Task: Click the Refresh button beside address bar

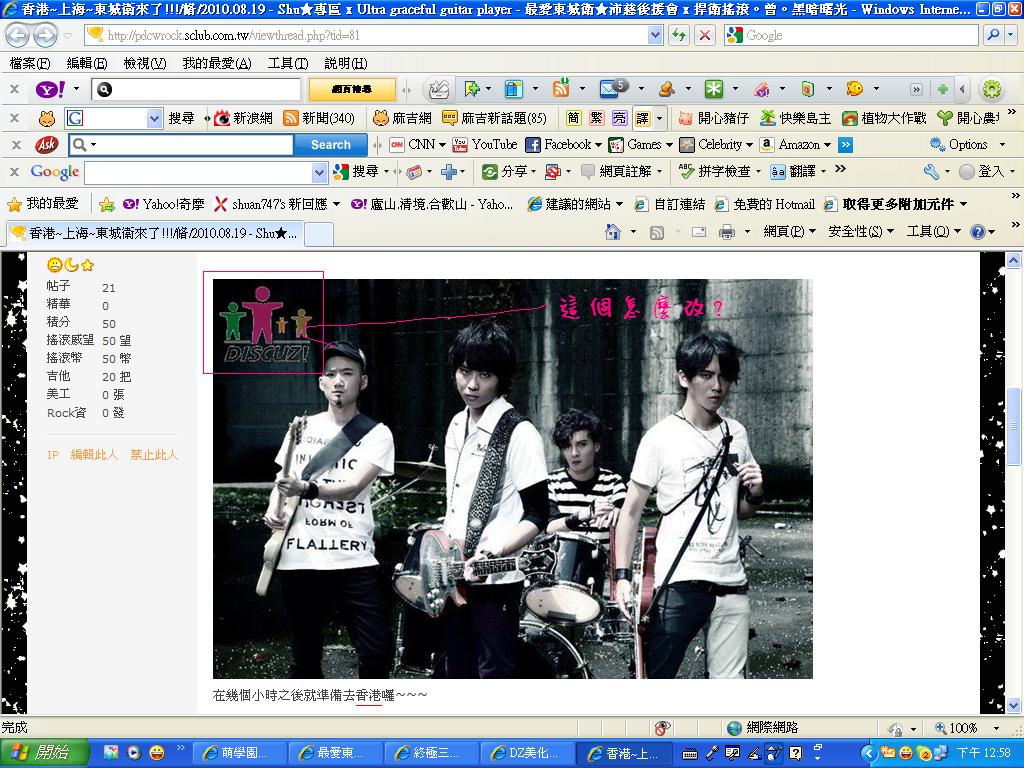Action: pos(679,35)
